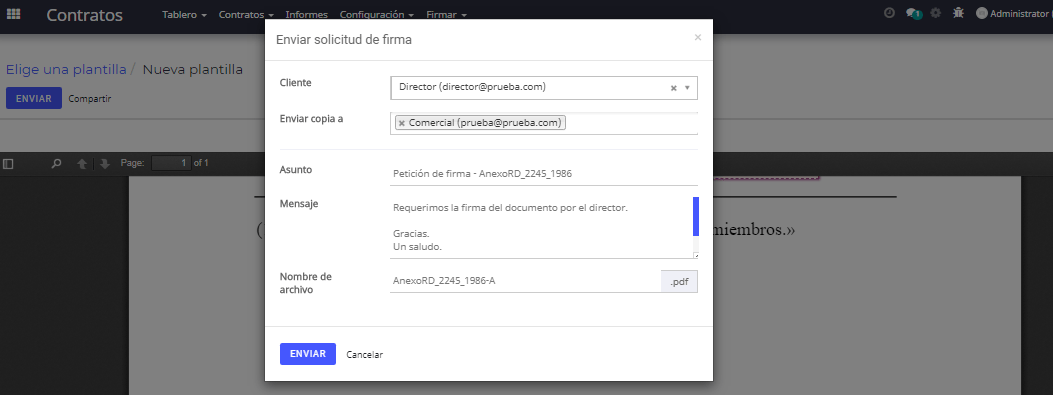Toggle the PDF viewer sidebar icon
Screen dimensions: 1053x395
coord(8,163)
